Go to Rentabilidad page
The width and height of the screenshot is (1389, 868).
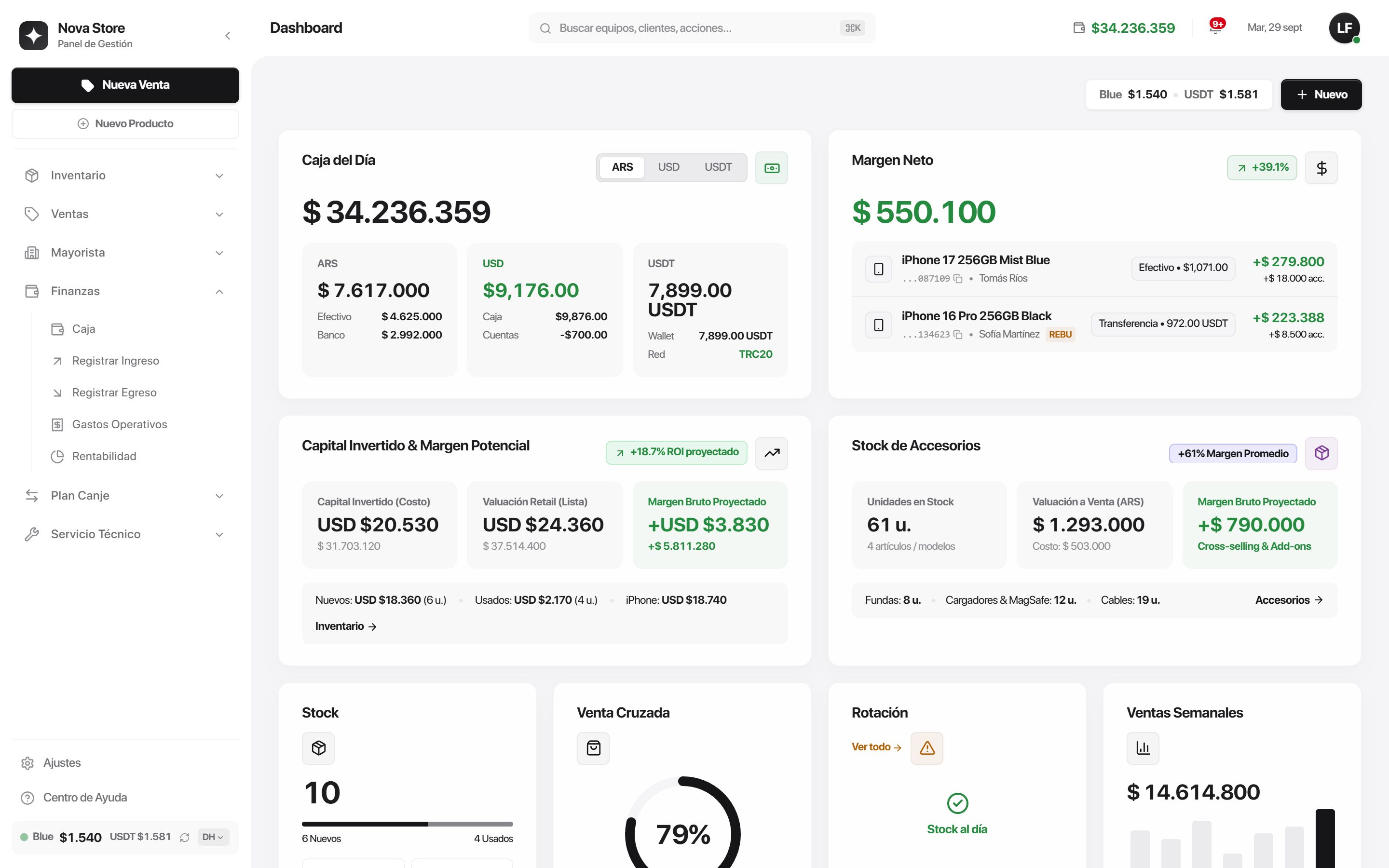tap(138, 456)
